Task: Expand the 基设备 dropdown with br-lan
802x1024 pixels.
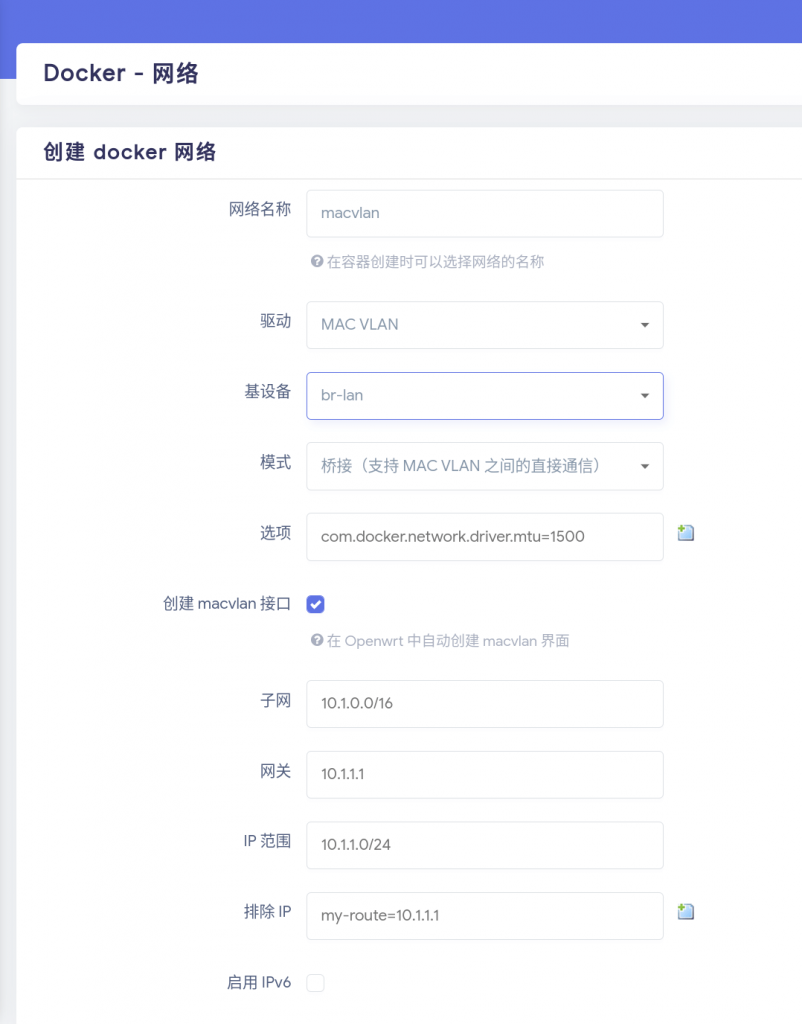Action: [484, 396]
